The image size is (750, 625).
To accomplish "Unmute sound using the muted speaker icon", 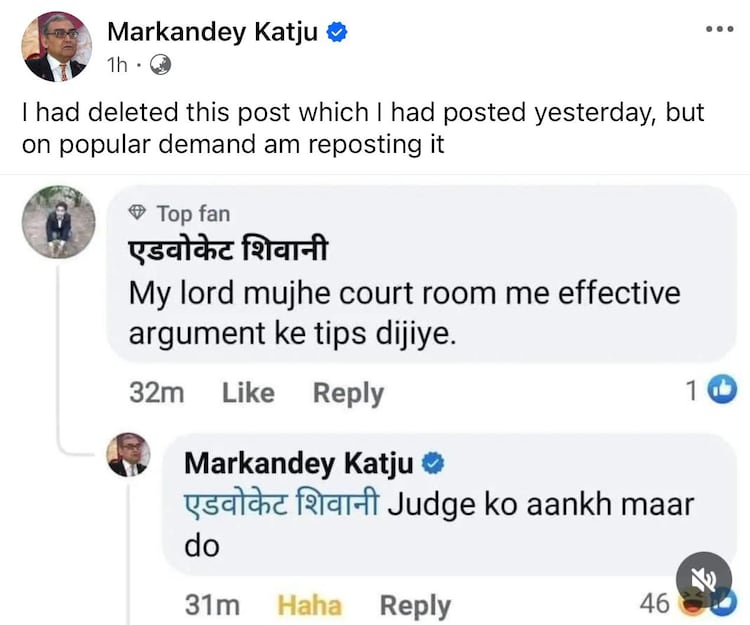I will click(704, 580).
